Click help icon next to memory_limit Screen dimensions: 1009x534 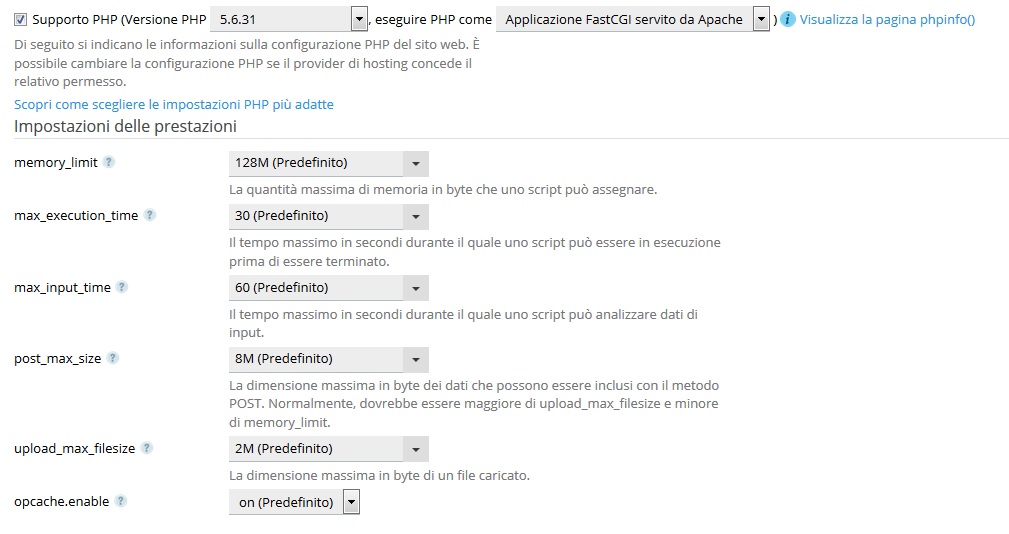pyautogui.click(x=109, y=162)
